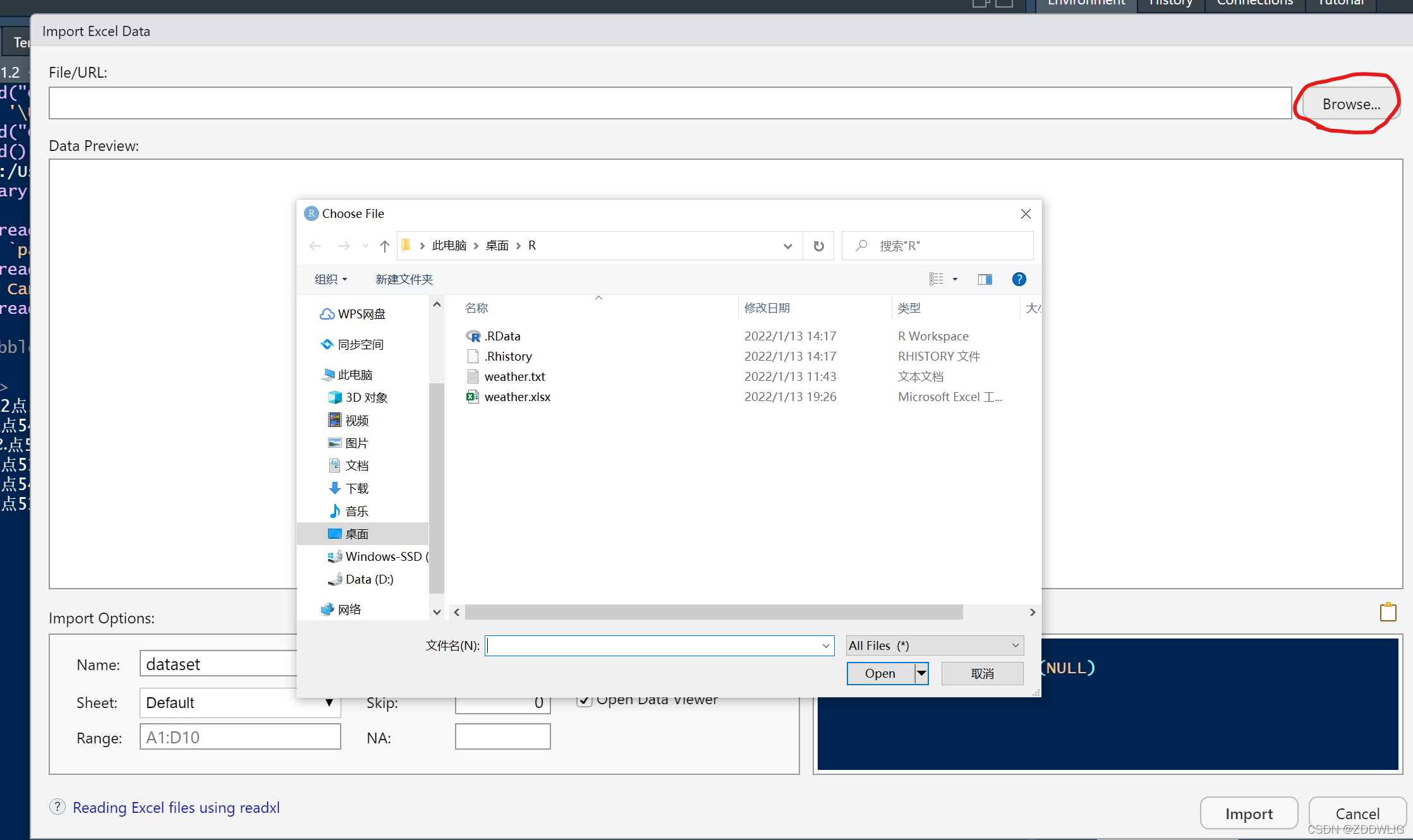Click the Cancel button
Screen dimensions: 1413x840
tap(1357, 813)
